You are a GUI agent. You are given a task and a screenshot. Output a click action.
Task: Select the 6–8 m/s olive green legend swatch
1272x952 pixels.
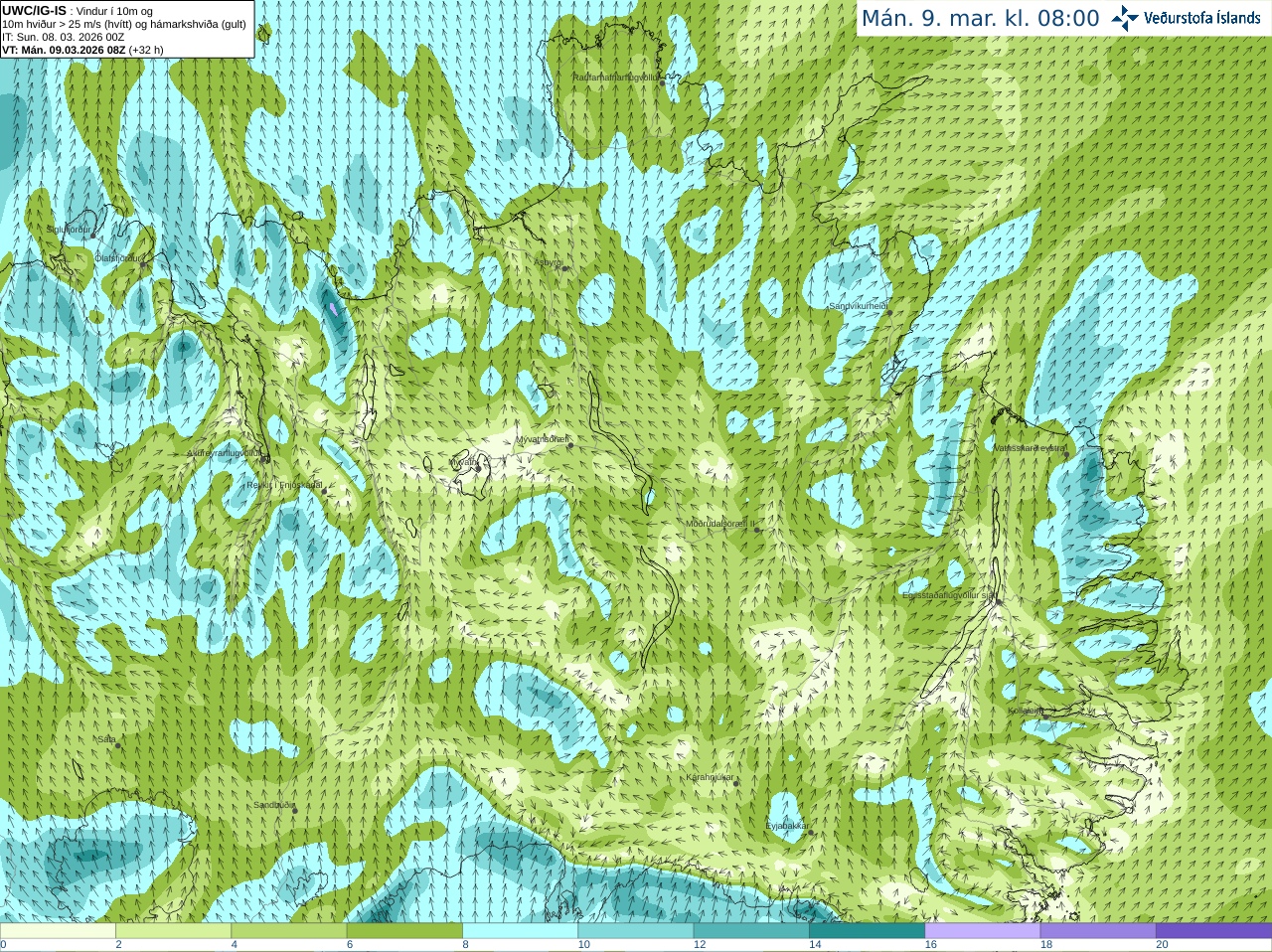(x=404, y=931)
